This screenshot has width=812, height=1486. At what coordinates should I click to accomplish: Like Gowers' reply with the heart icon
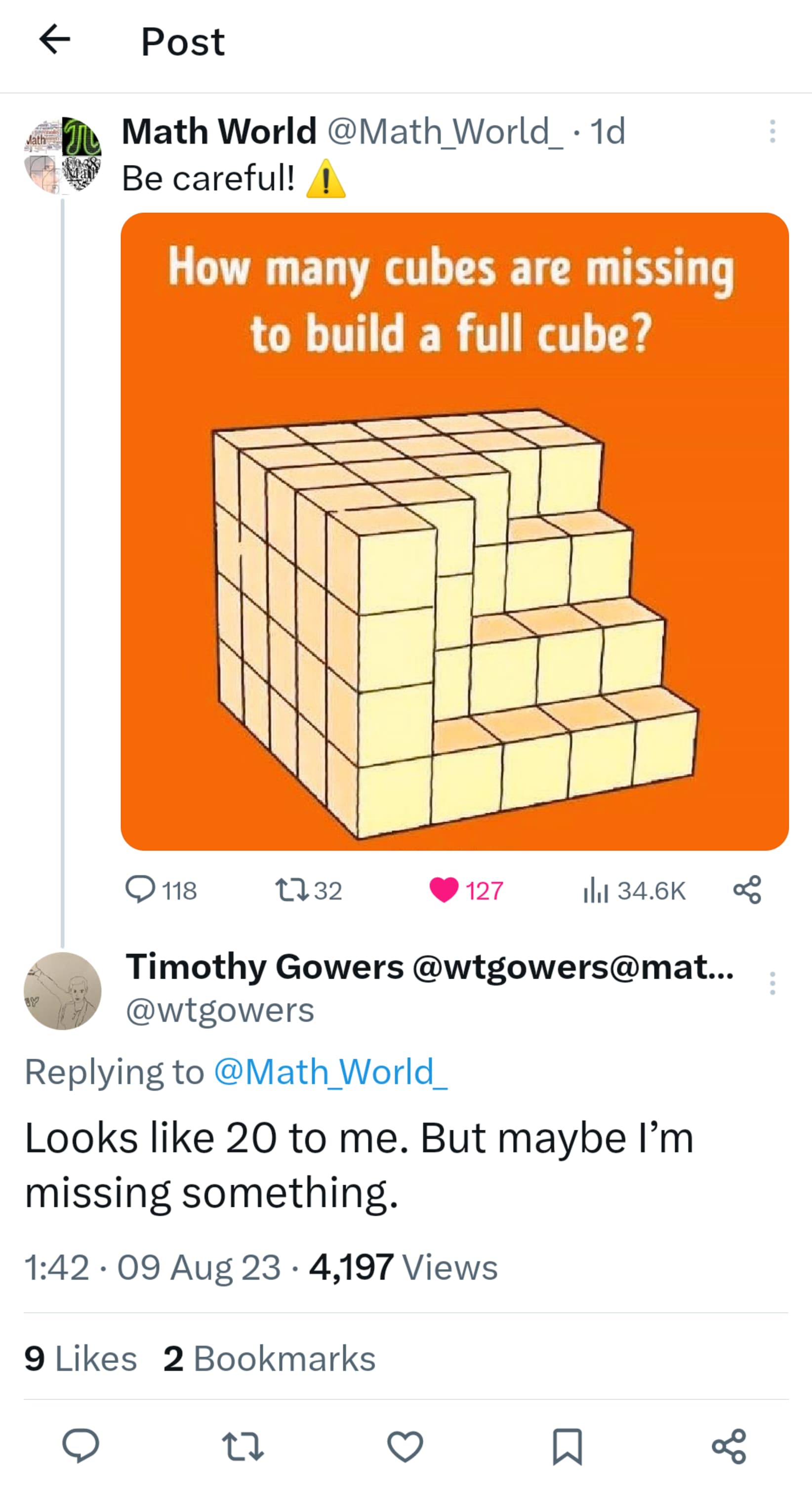[x=406, y=1445]
